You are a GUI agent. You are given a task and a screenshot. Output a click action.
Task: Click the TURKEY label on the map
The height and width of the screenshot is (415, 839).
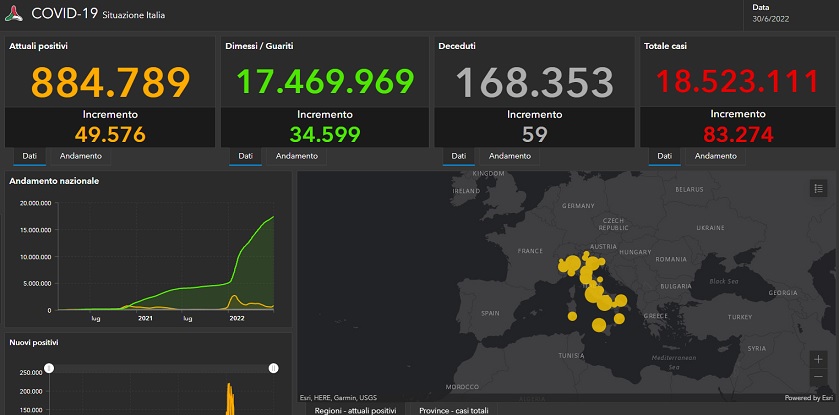[739, 317]
